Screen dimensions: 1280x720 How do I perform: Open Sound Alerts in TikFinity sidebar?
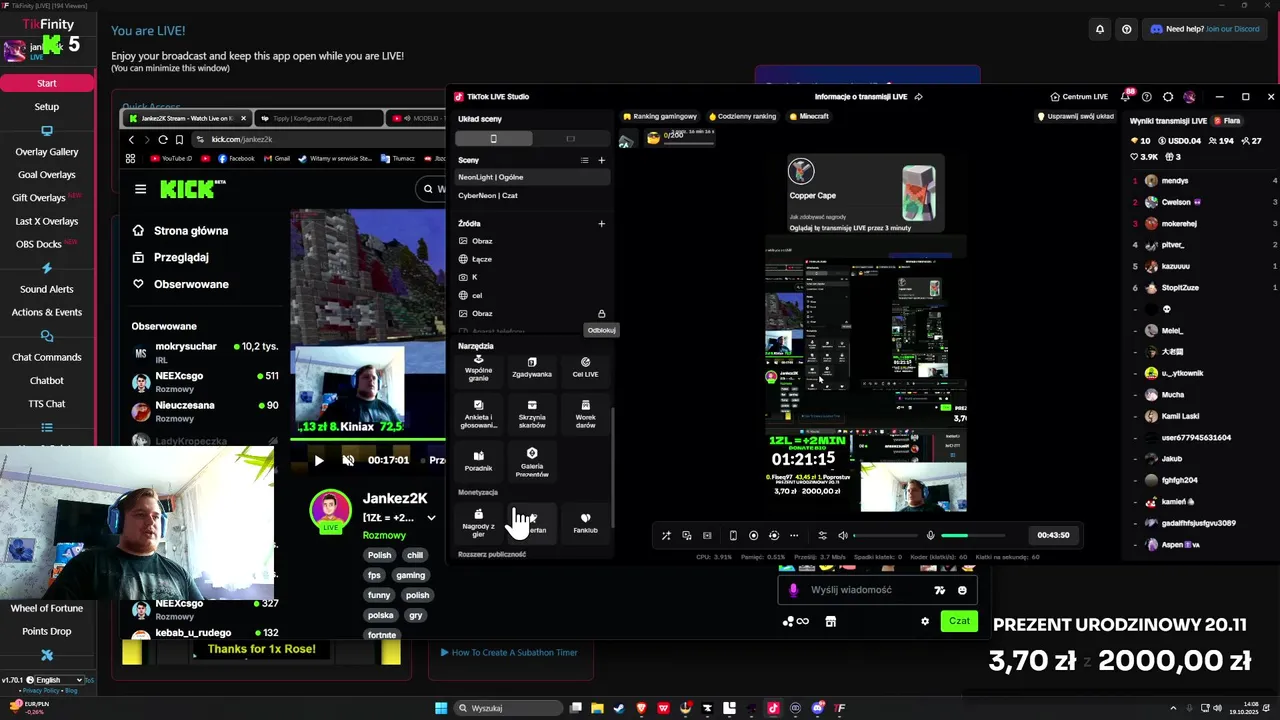click(x=47, y=289)
